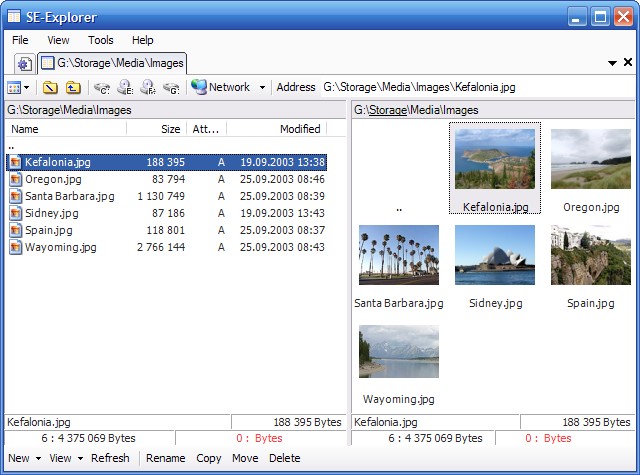640x475 pixels.
Task: Click Storage in right pane path
Action: tap(388, 110)
